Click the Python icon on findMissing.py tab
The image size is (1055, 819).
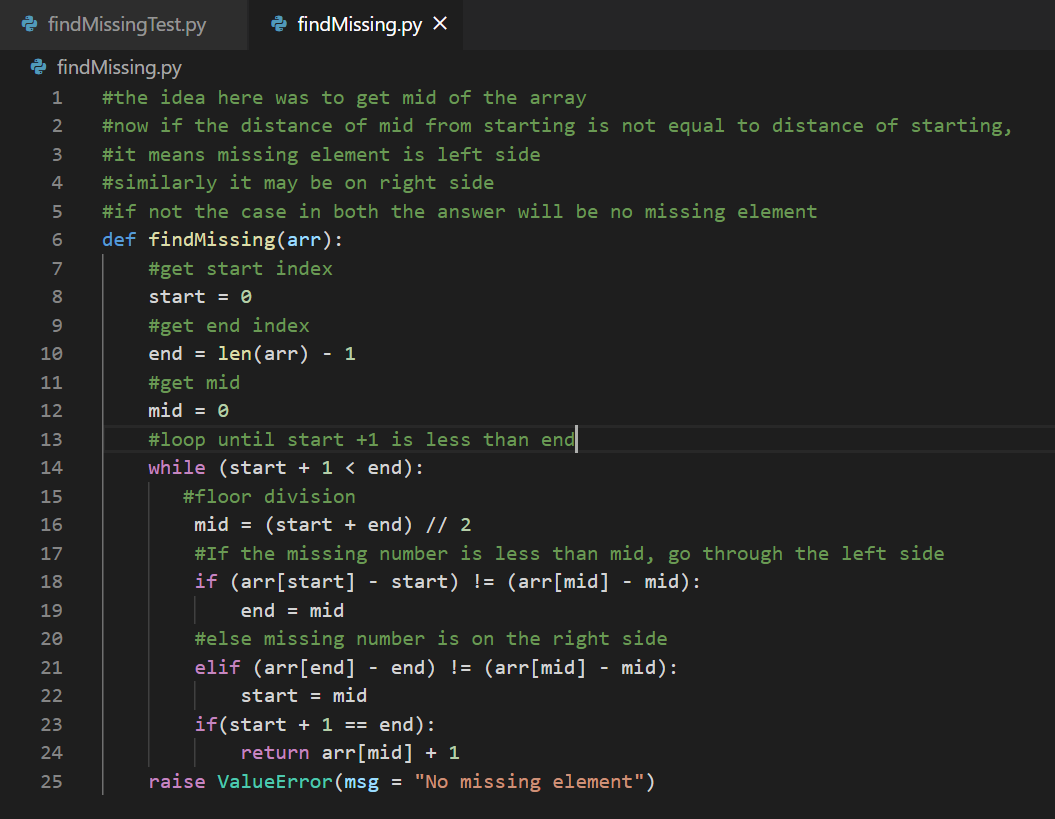click(279, 25)
